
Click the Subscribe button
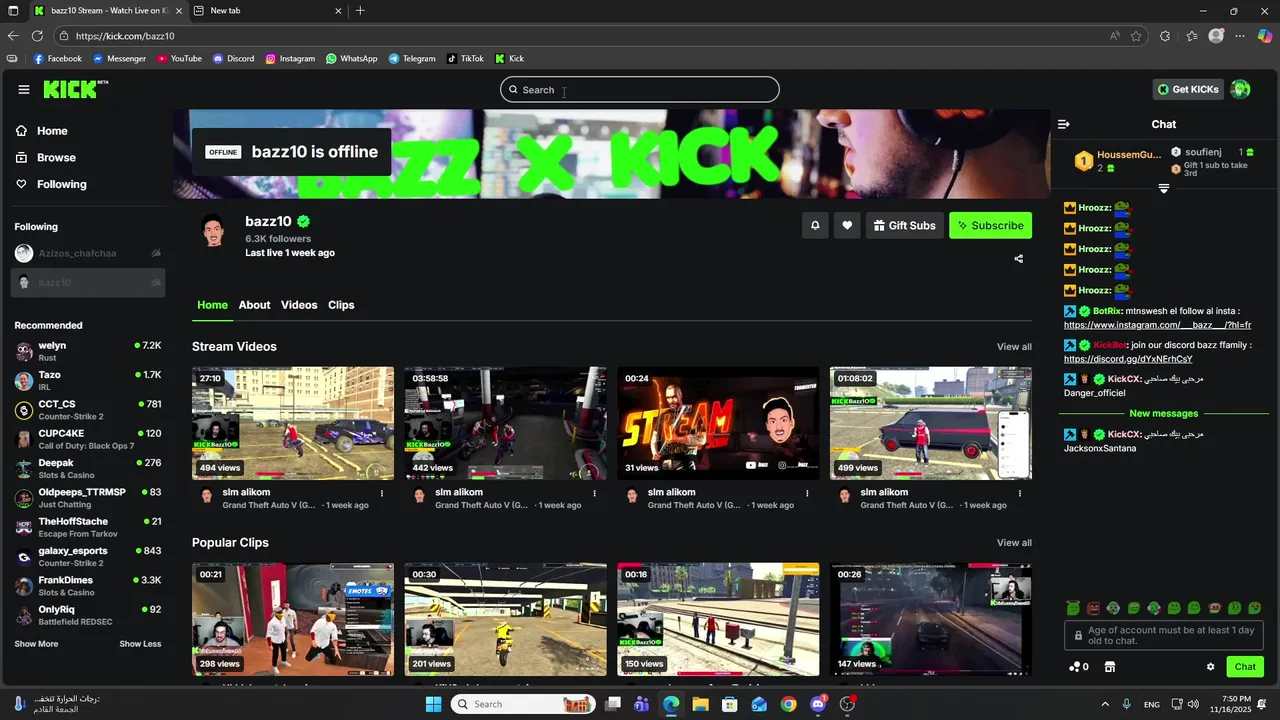(x=990, y=226)
